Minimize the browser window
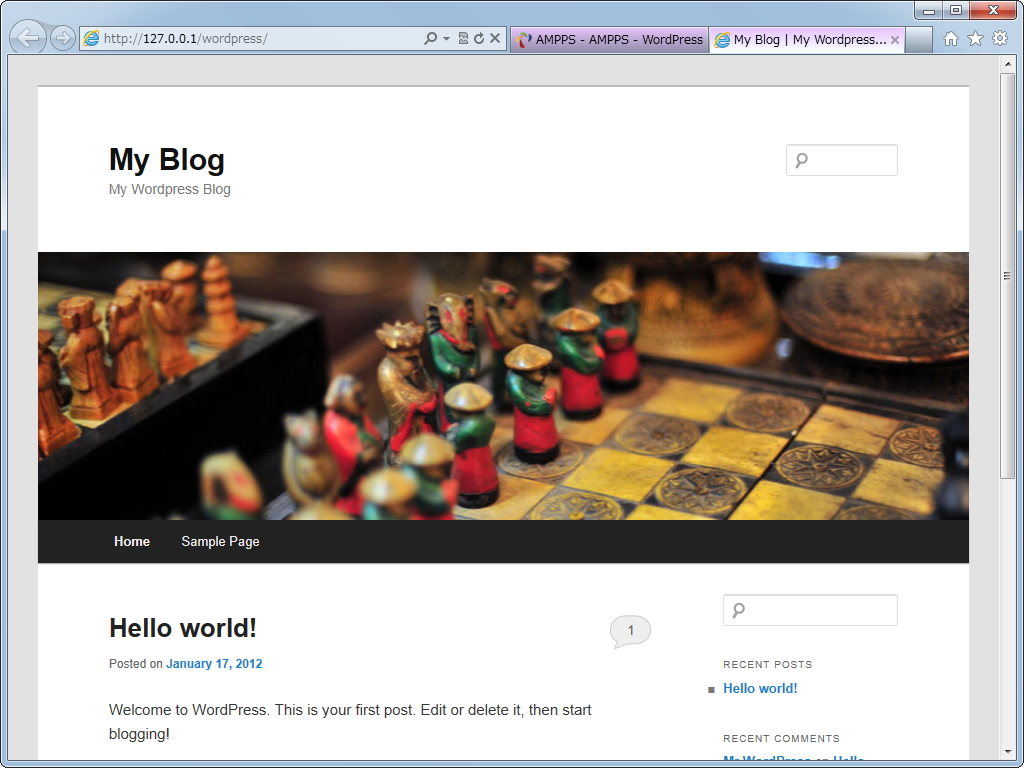 point(929,10)
